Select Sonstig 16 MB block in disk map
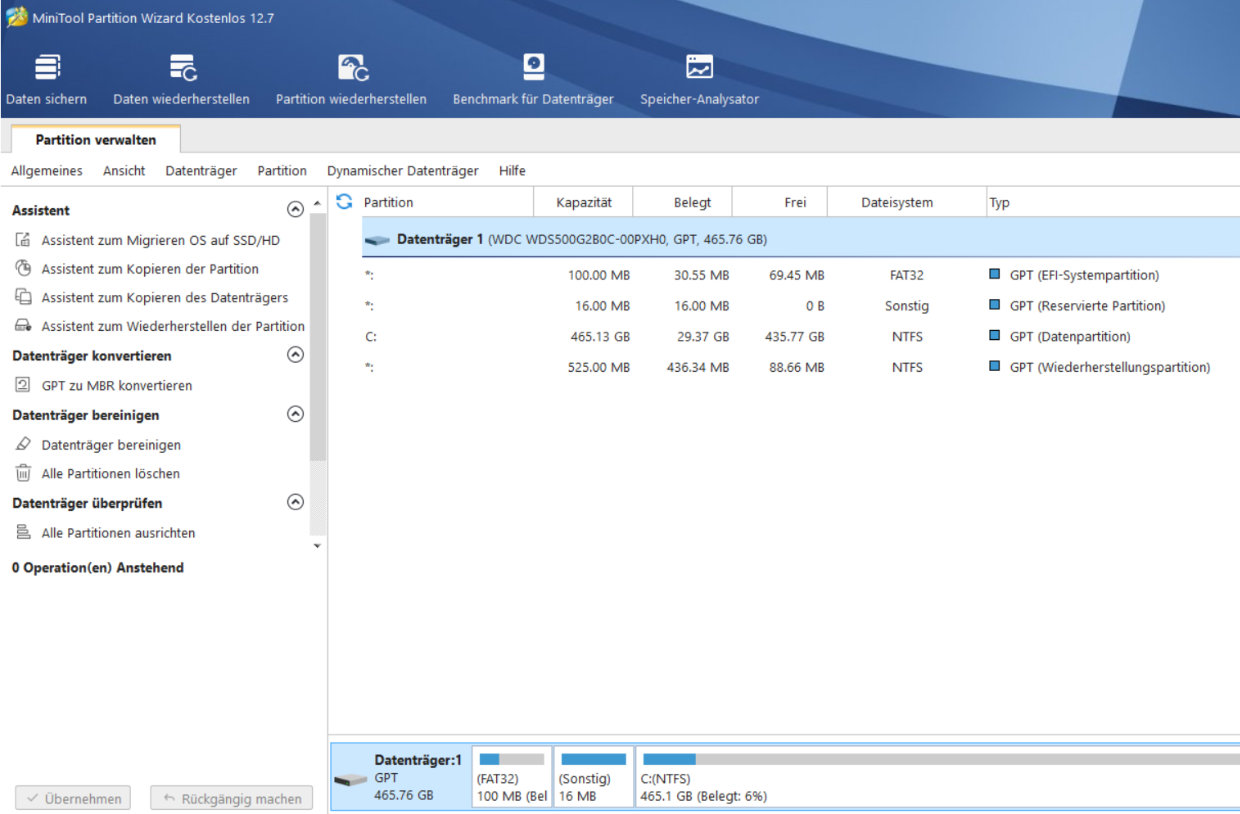 [x=594, y=776]
